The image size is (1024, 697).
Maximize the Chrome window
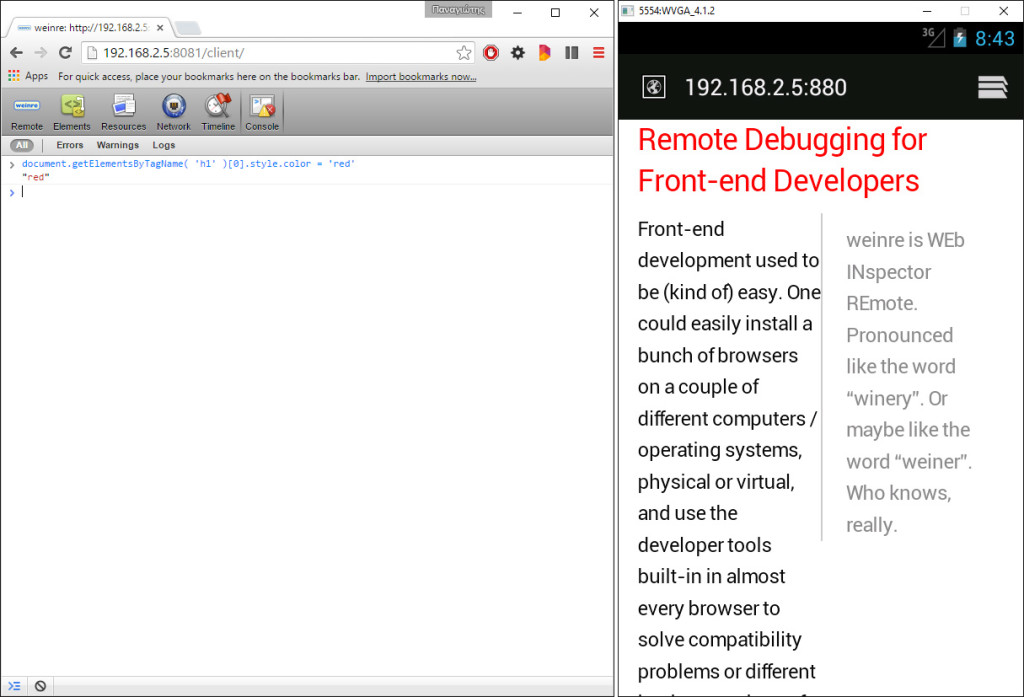[x=555, y=12]
